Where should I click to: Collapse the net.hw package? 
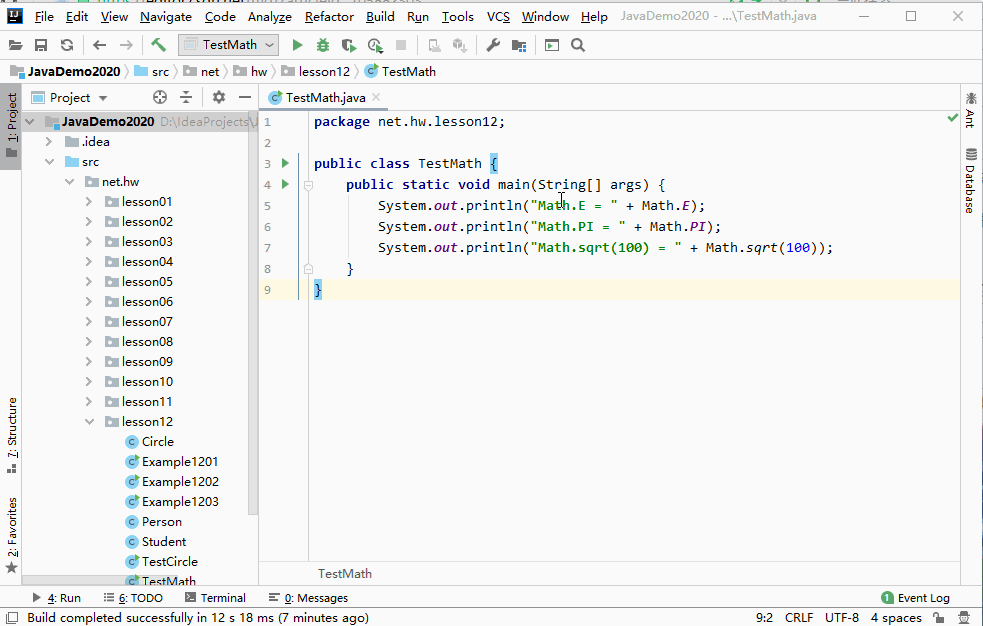[69, 182]
